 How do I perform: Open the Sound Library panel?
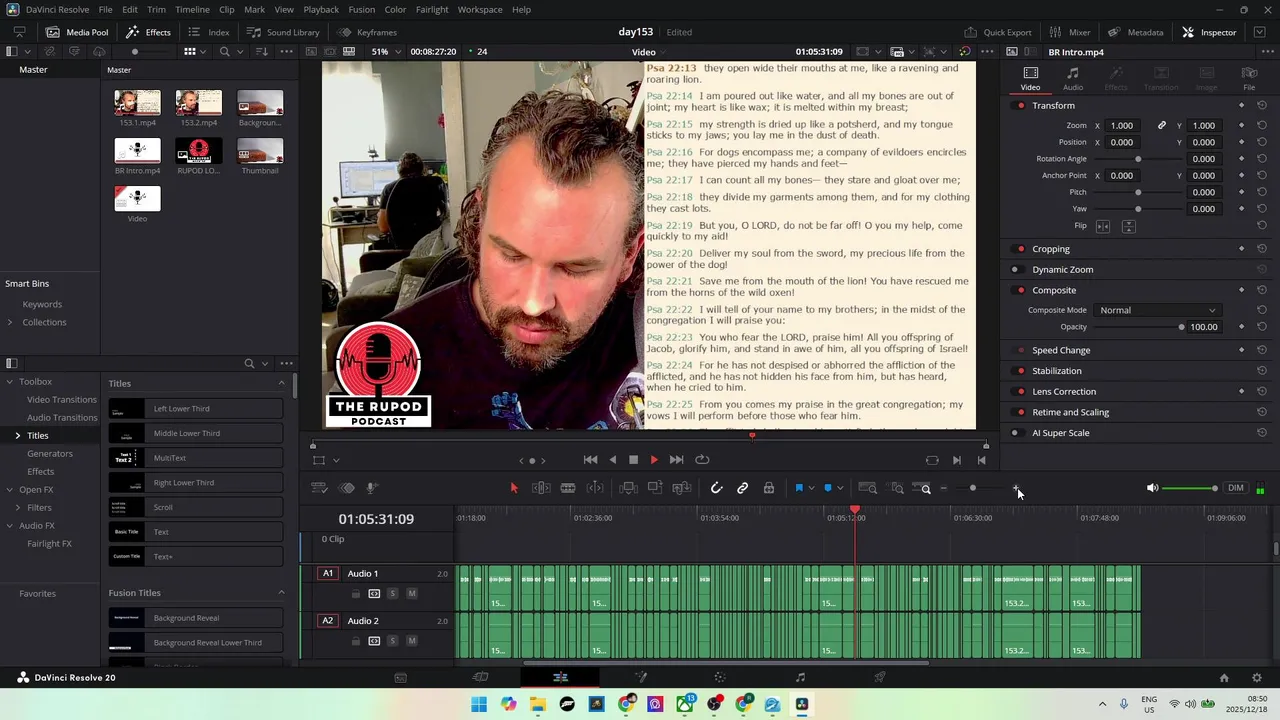click(x=282, y=32)
